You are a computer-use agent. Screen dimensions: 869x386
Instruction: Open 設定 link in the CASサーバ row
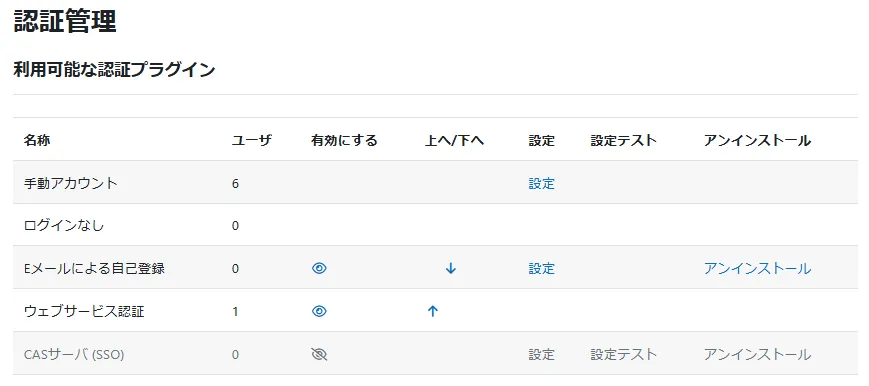(541, 354)
